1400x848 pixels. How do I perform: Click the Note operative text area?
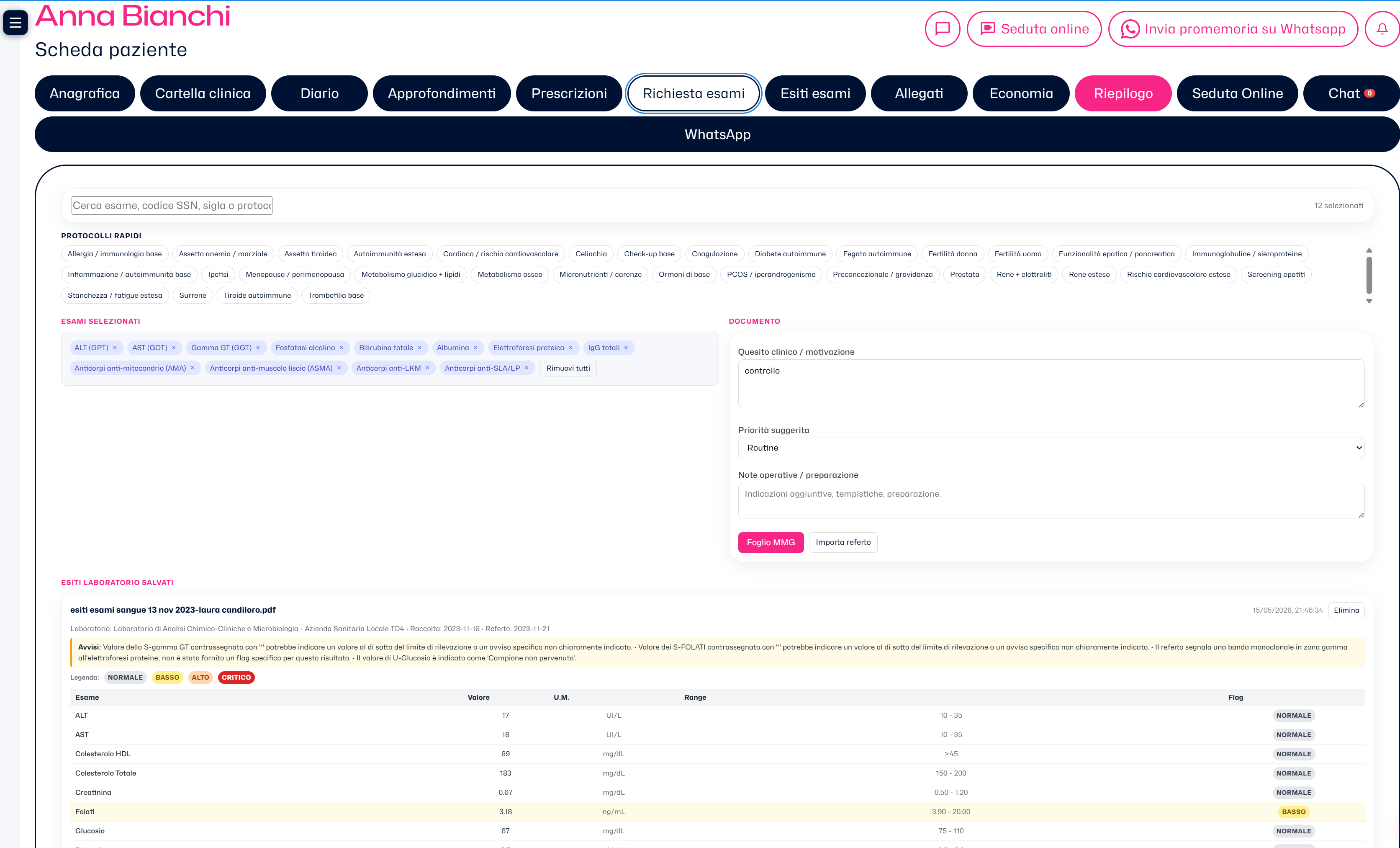point(1051,500)
